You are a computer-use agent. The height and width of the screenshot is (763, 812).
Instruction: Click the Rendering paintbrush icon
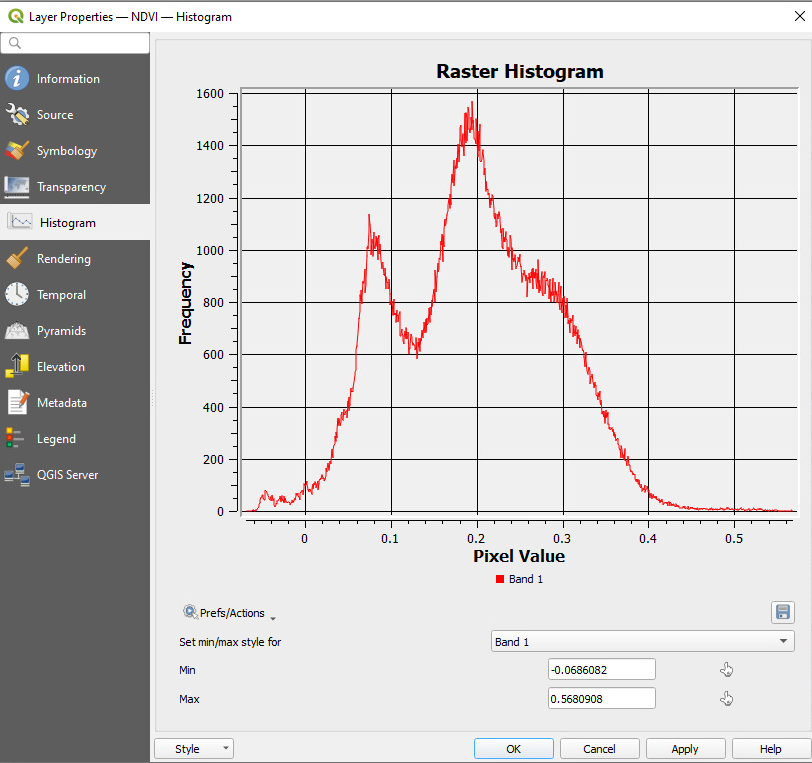(20, 258)
